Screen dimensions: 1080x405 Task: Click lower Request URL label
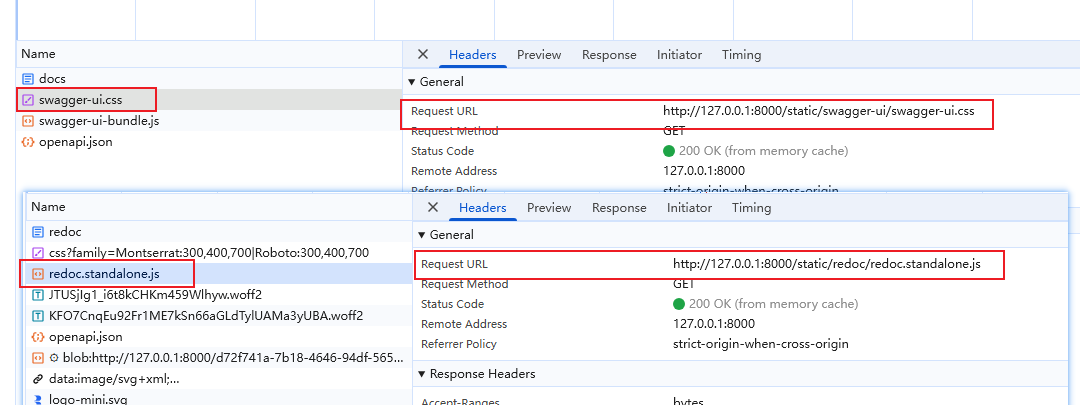click(455, 264)
